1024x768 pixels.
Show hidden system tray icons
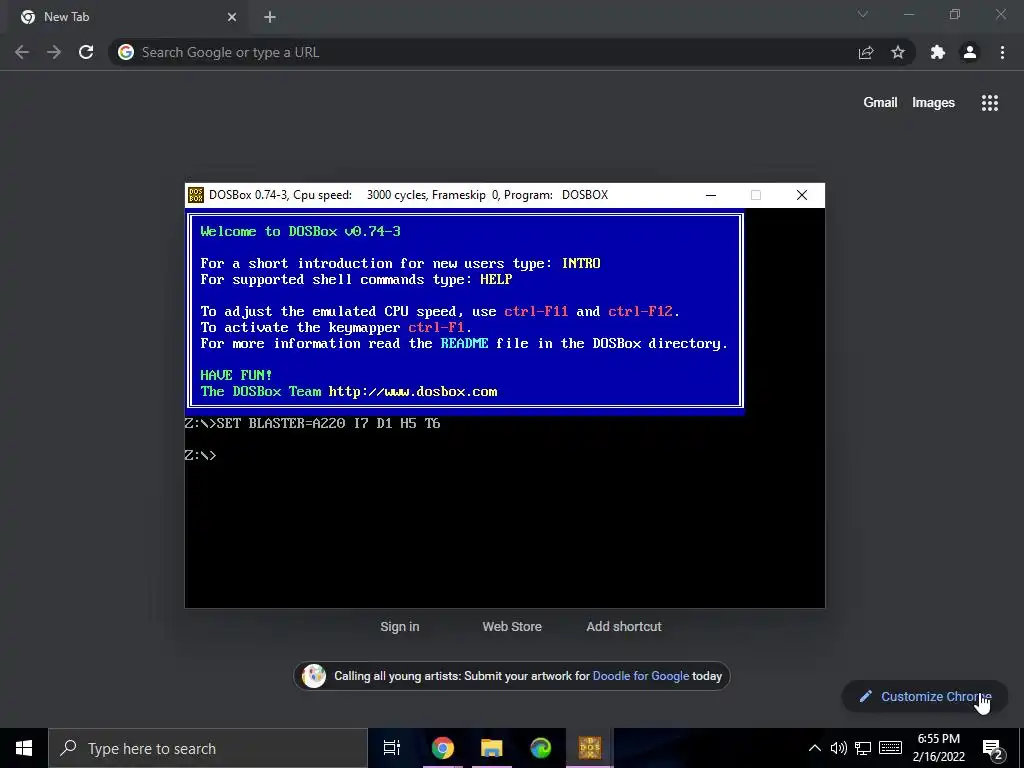(814, 748)
